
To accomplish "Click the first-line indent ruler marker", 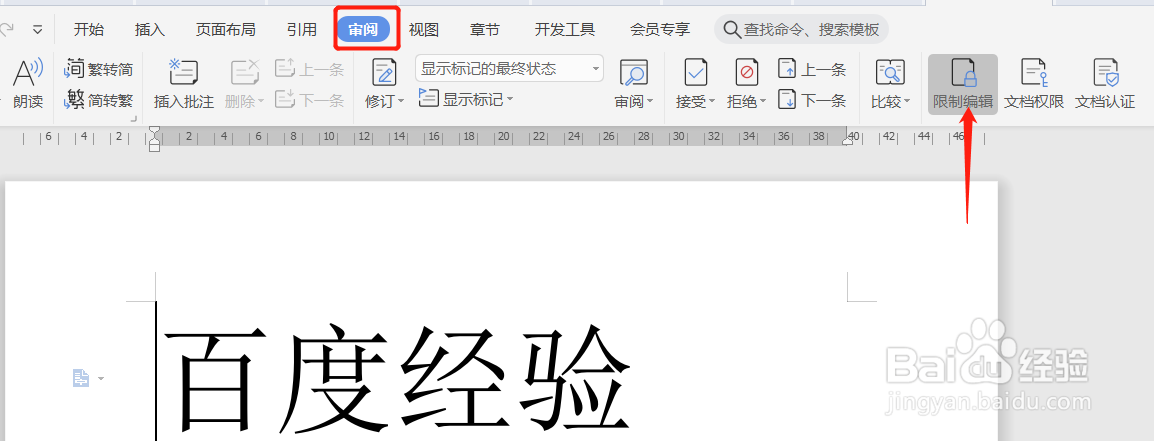I will (155, 131).
